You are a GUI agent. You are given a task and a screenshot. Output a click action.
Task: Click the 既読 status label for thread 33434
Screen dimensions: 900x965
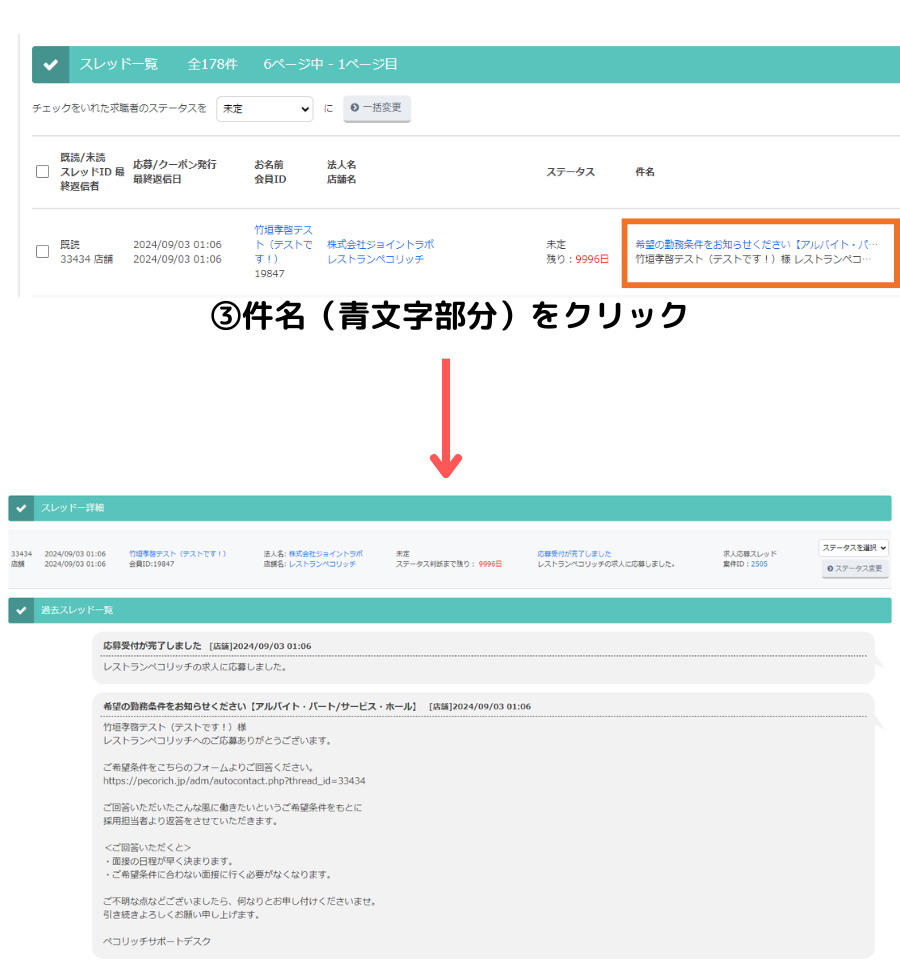(x=72, y=243)
